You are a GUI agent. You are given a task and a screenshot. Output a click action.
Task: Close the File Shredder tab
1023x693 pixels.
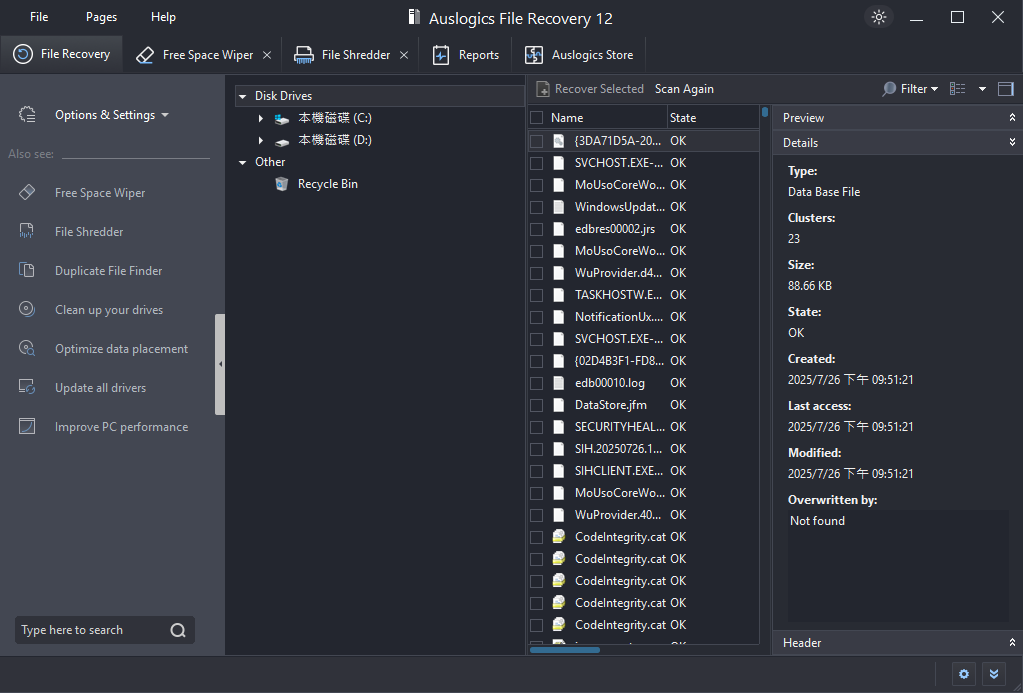point(404,55)
